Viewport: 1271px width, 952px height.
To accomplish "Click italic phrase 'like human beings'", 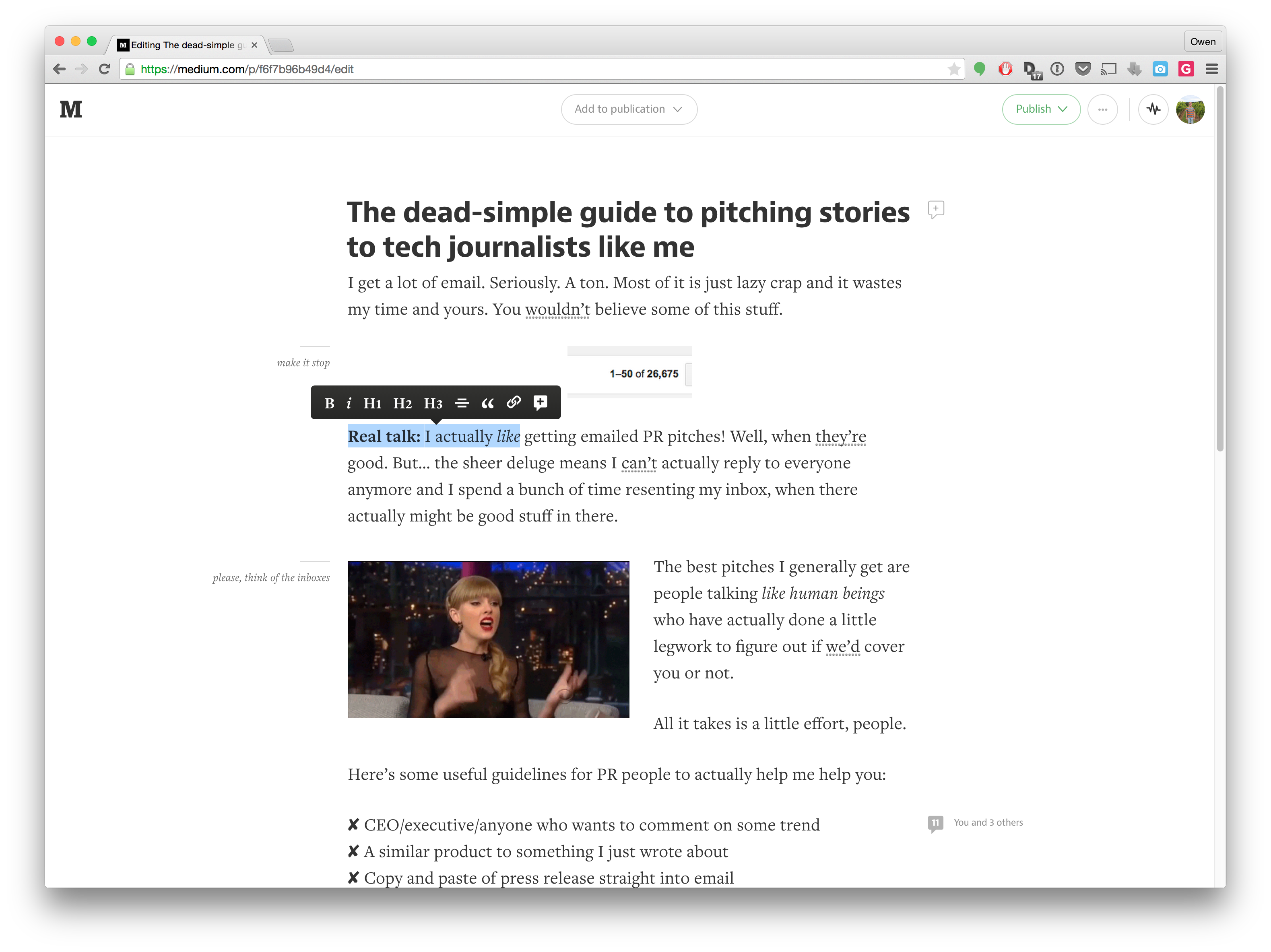I will (823, 593).
